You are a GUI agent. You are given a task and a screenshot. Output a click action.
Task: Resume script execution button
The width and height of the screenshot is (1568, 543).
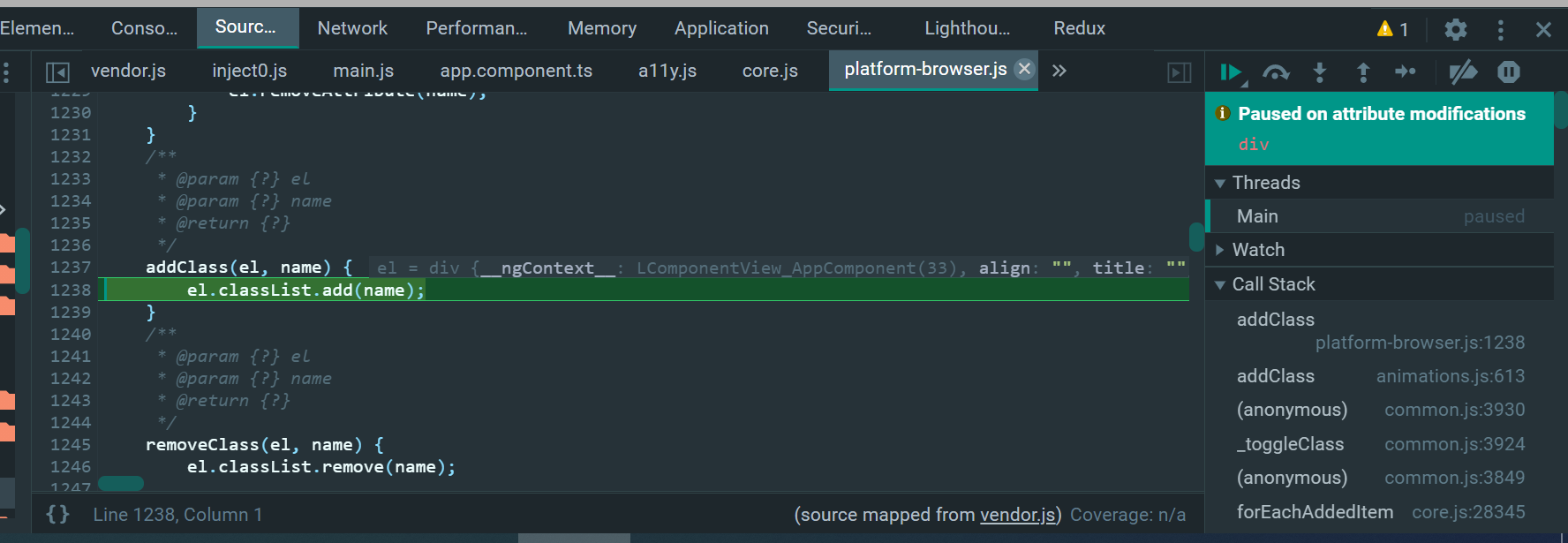click(x=1232, y=72)
